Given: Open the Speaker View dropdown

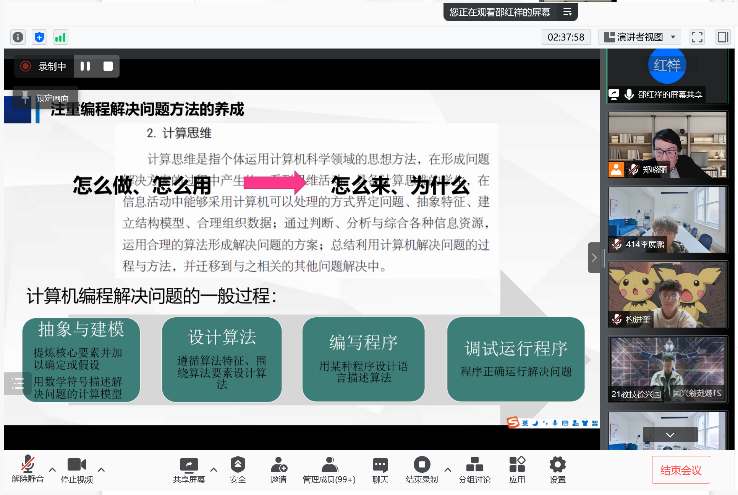Looking at the screenshot, I should click(x=640, y=37).
